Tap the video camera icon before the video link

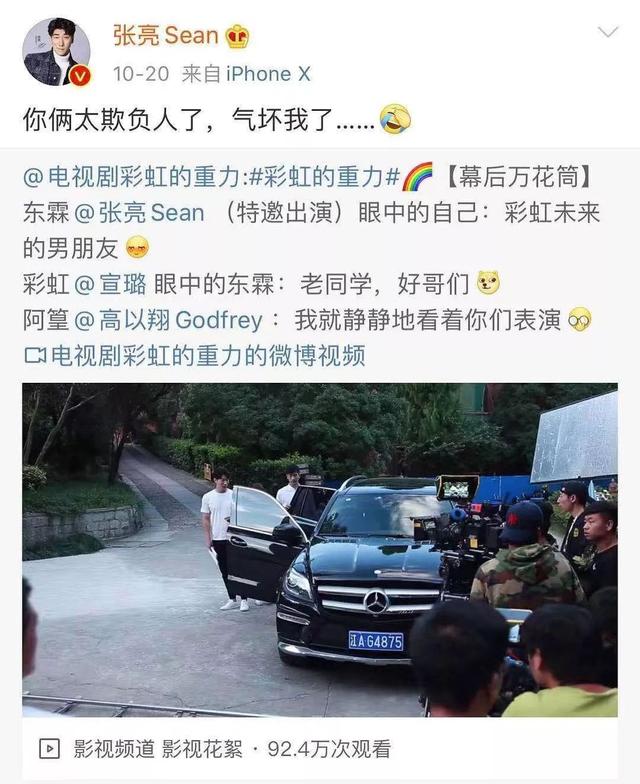click(x=35, y=356)
